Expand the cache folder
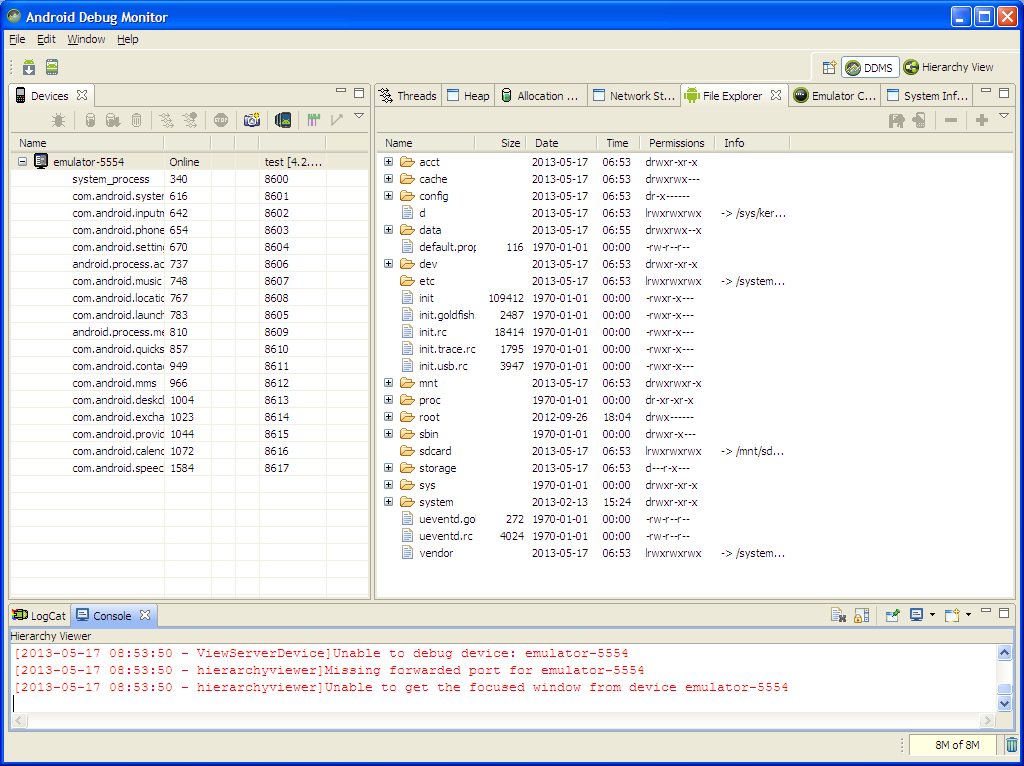 389,178
